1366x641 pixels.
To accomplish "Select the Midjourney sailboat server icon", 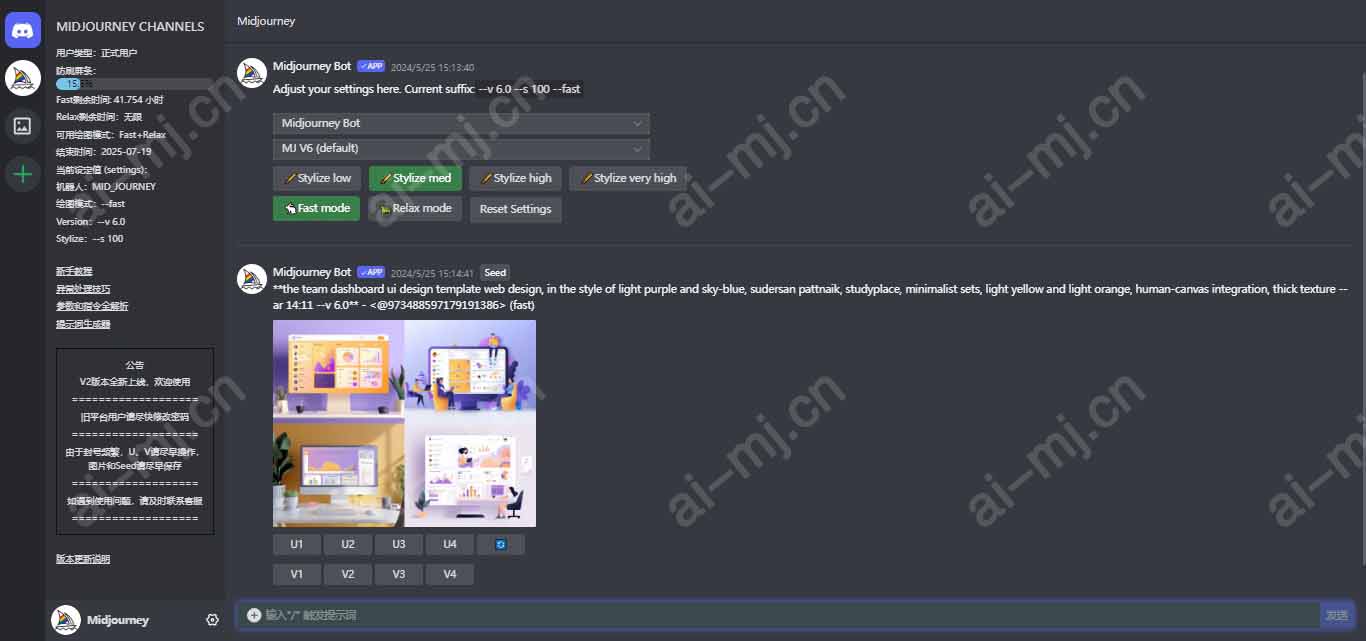I will point(22,78).
